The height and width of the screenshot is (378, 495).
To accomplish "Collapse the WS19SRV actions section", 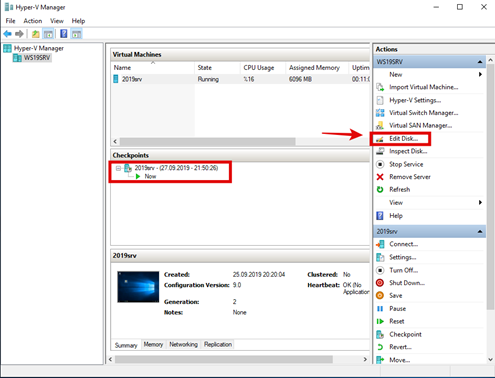I will pos(480,62).
